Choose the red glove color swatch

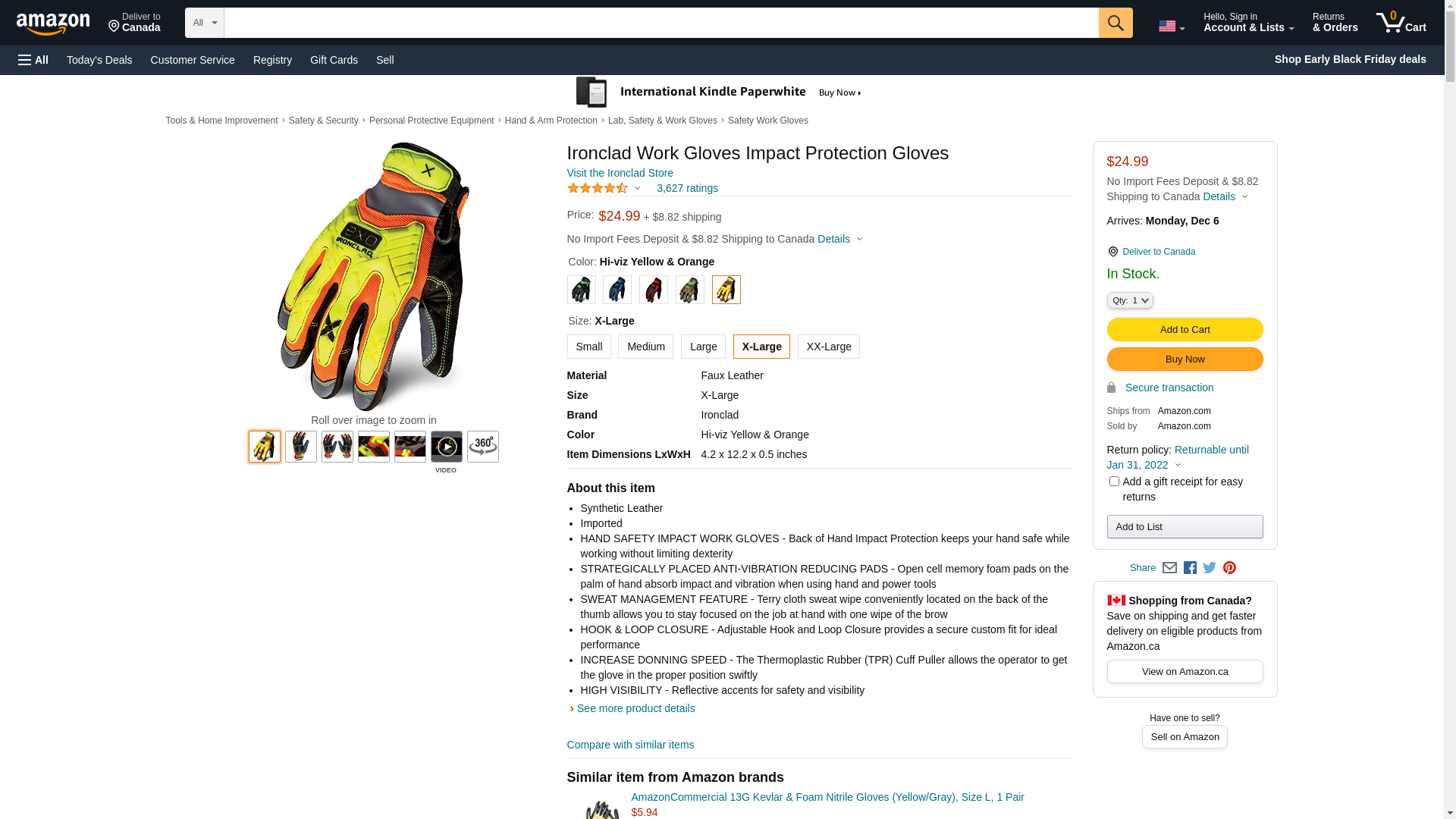pyautogui.click(x=654, y=290)
